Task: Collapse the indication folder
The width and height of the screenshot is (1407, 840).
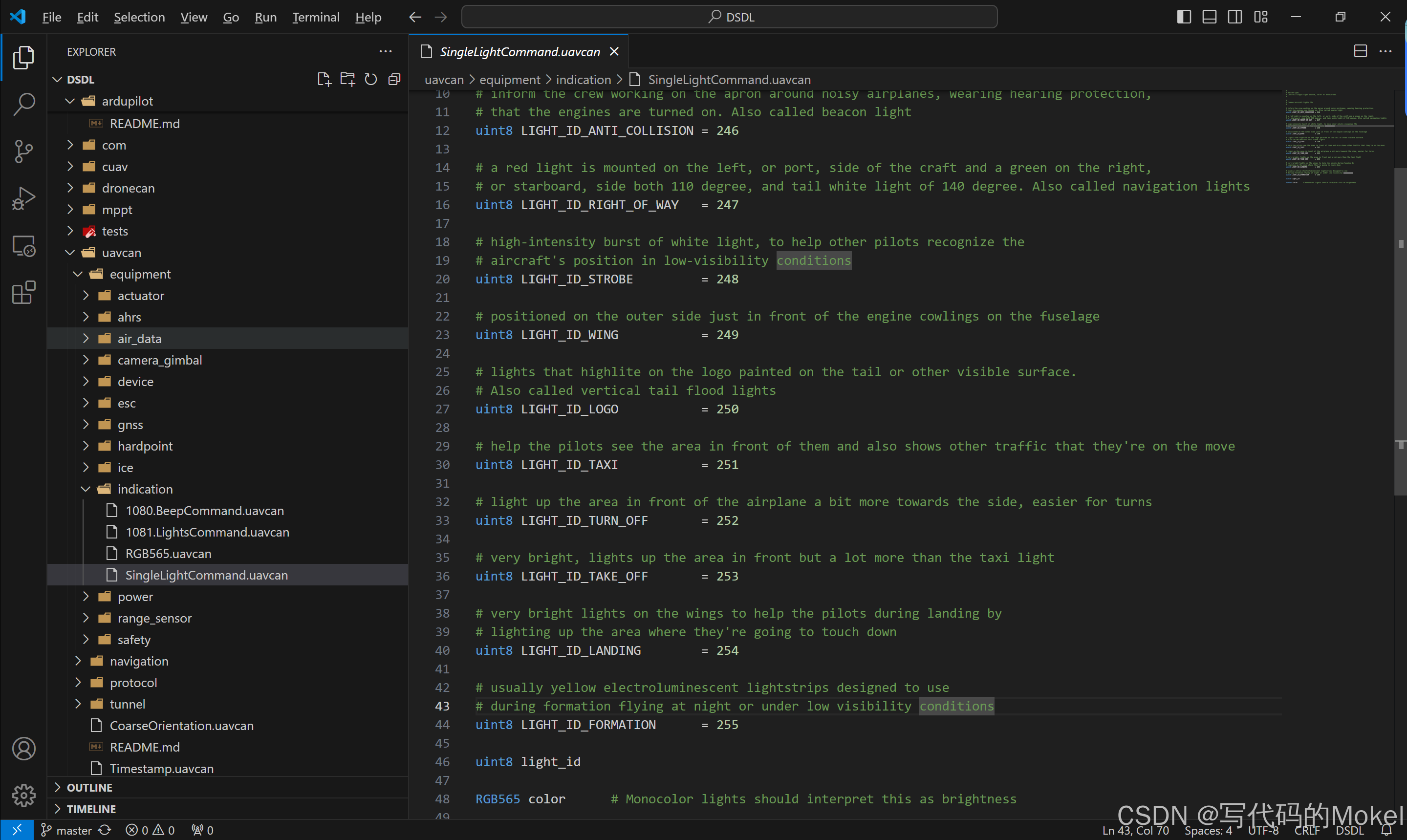Action: pyautogui.click(x=145, y=489)
